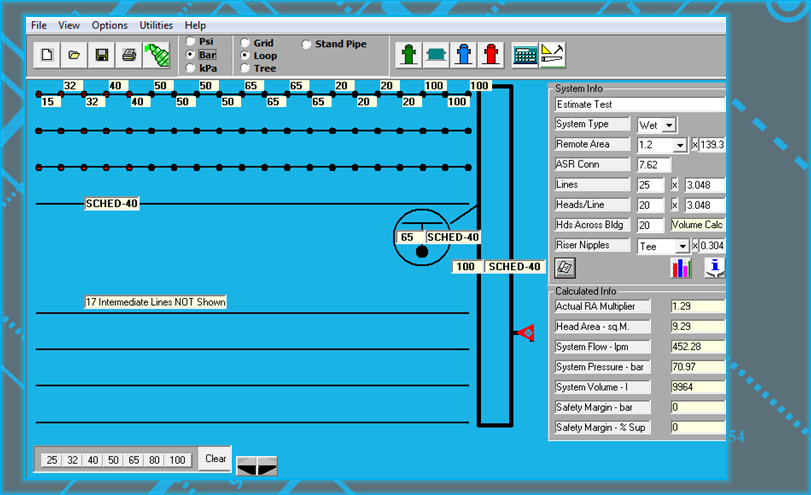
Task: Click the New file toolbar icon
Action: point(47,55)
